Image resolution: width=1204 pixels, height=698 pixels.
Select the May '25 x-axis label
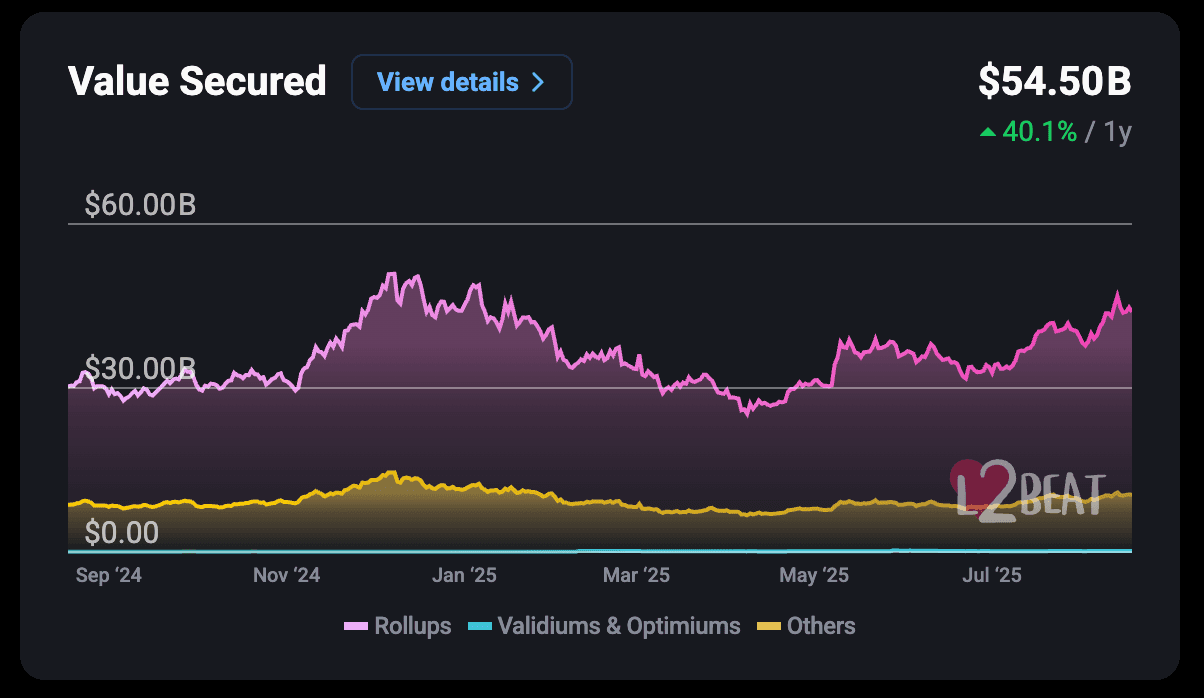point(813,575)
